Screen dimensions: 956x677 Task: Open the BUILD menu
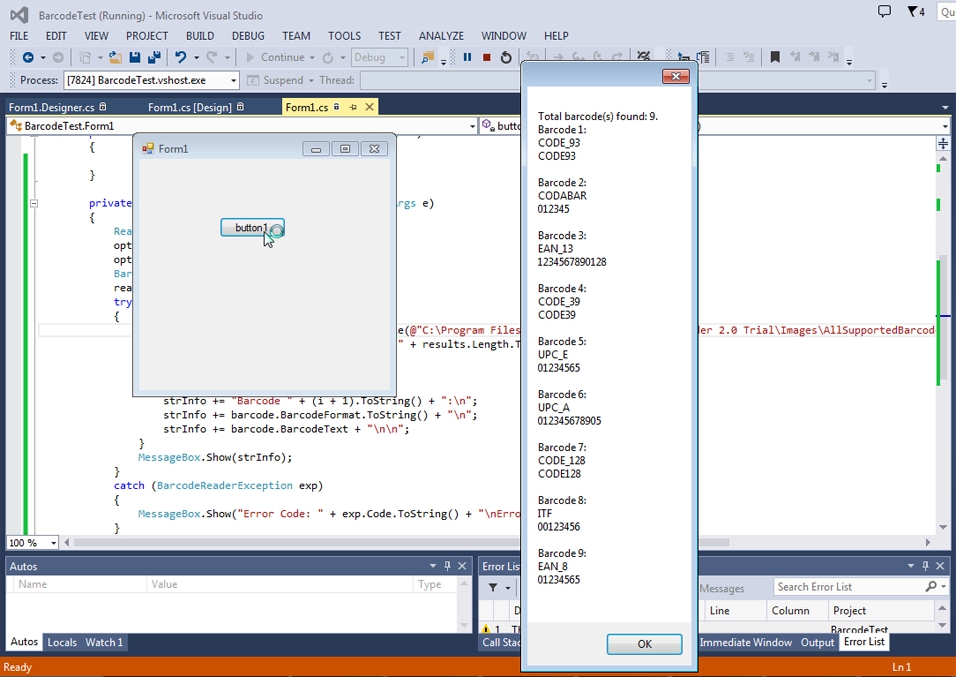200,36
